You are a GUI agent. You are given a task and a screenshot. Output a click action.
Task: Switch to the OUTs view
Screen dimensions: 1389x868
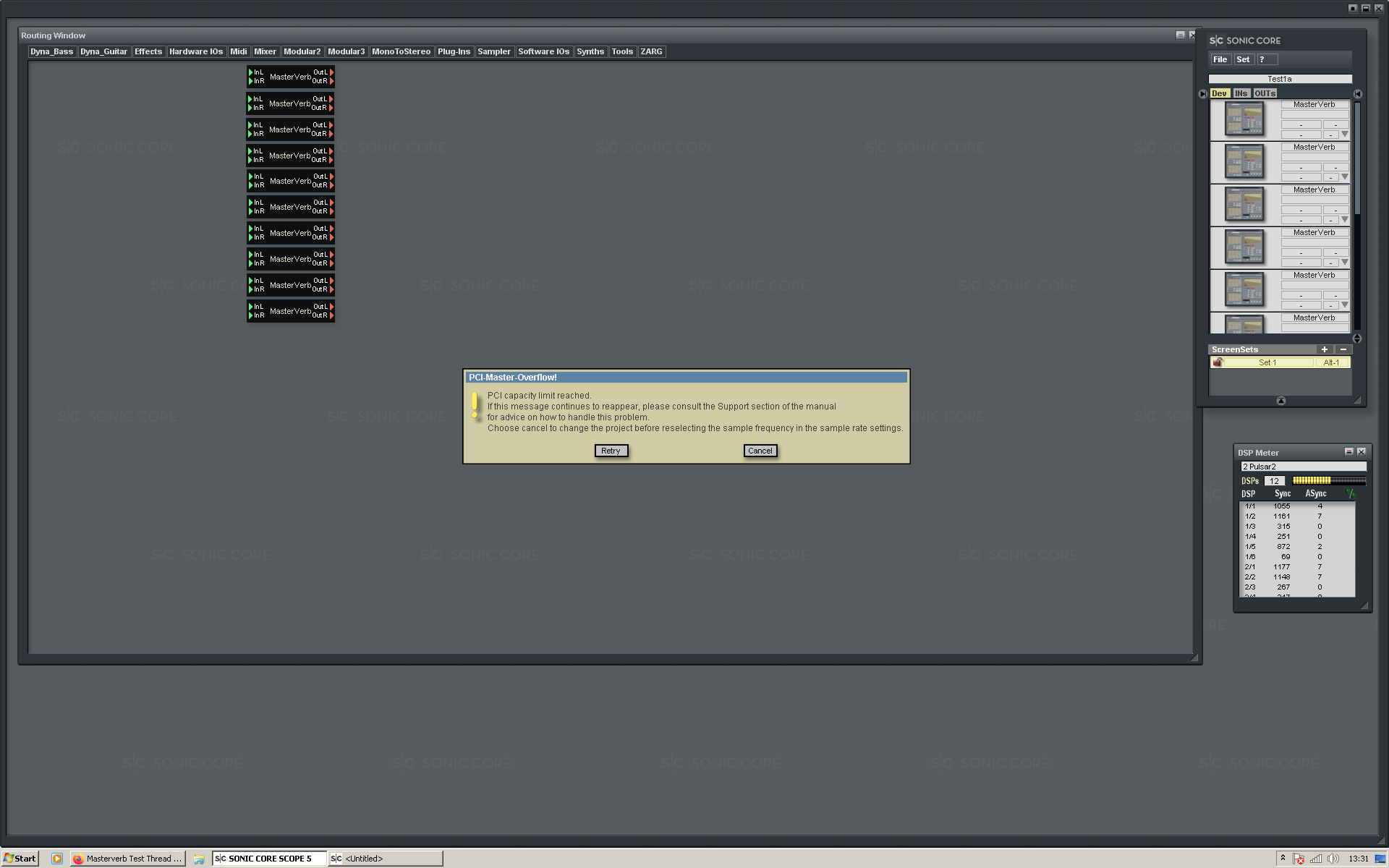pos(1265,93)
